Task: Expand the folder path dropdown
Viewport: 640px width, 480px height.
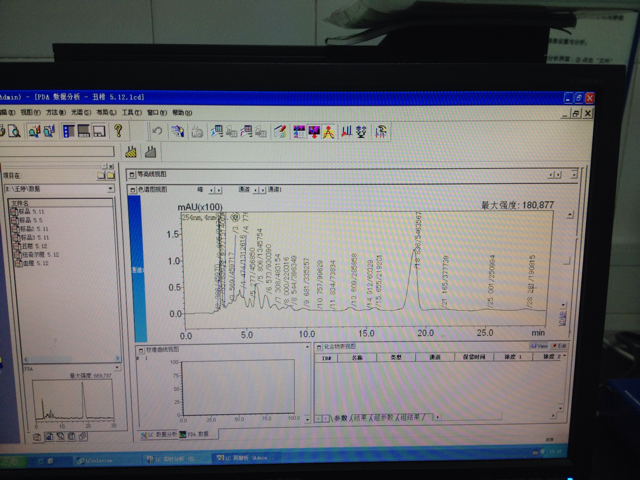Action: (110, 189)
